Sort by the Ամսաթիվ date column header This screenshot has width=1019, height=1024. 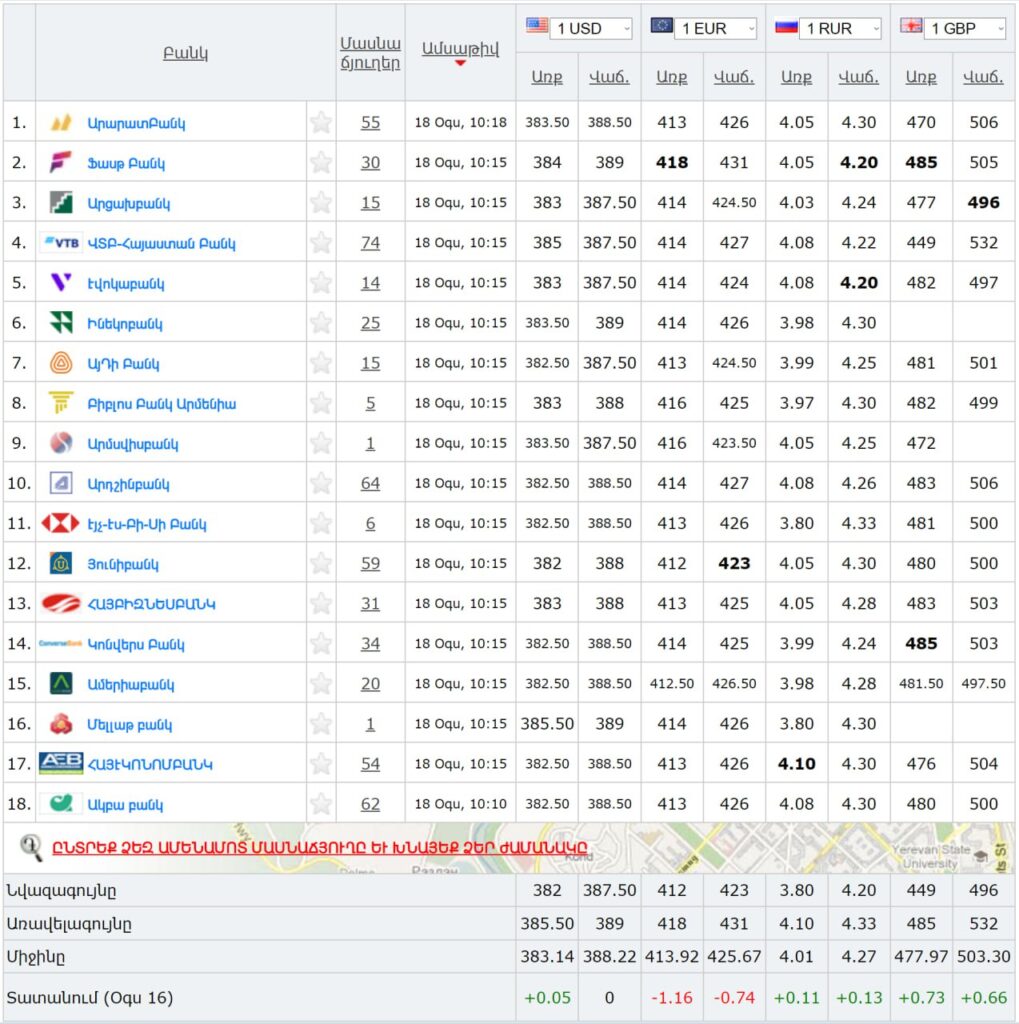(x=460, y=49)
